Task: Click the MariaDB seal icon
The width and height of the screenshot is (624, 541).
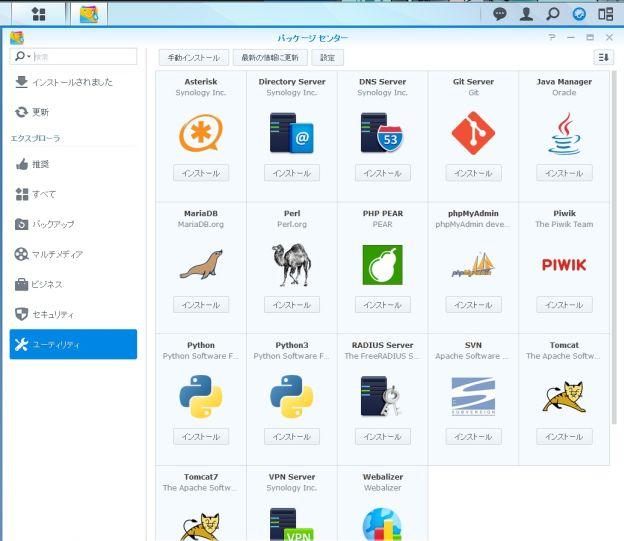Action: (x=201, y=264)
